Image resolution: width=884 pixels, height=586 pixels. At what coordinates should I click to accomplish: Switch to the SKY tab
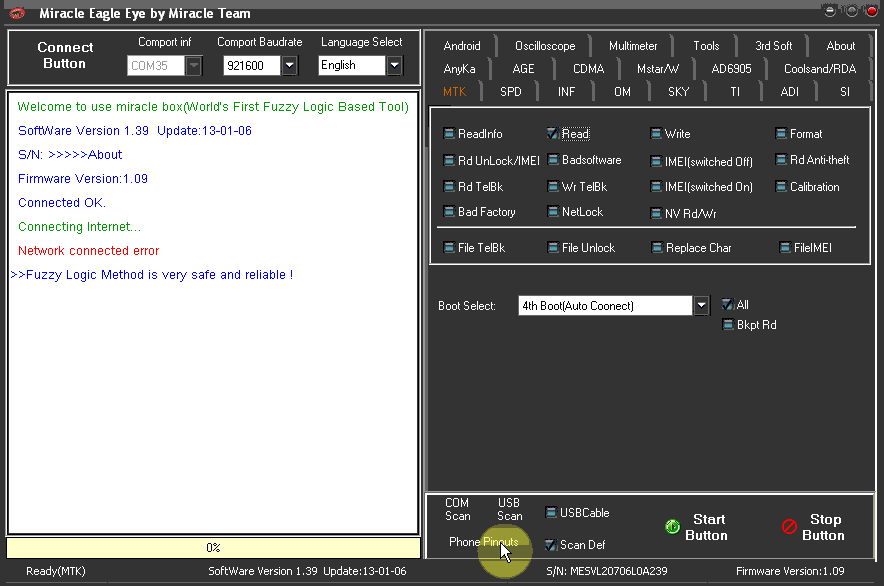[x=679, y=91]
